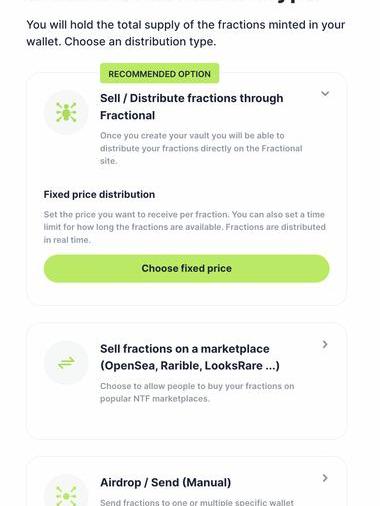
Task: Click the green distribute icon beside Sell / Distribute
Action: (x=66, y=112)
